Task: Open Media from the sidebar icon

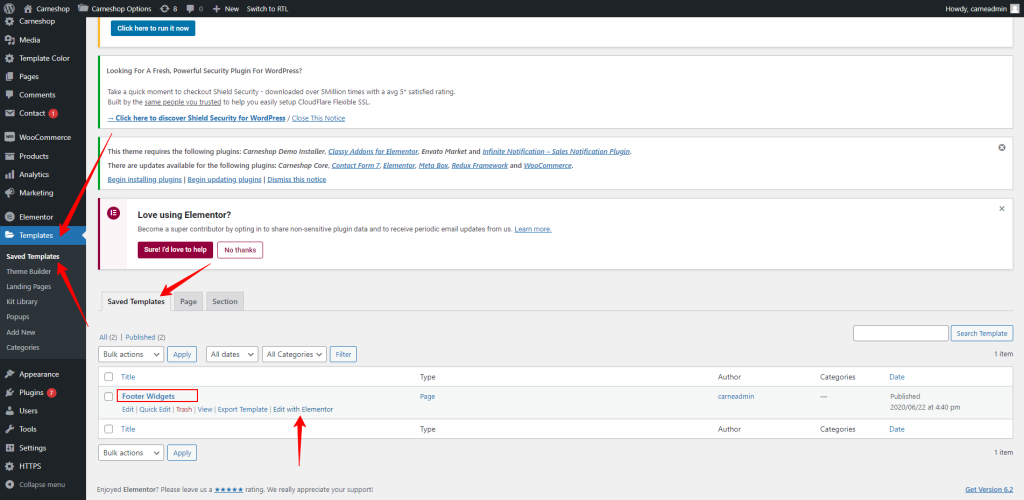Action: click(9, 40)
